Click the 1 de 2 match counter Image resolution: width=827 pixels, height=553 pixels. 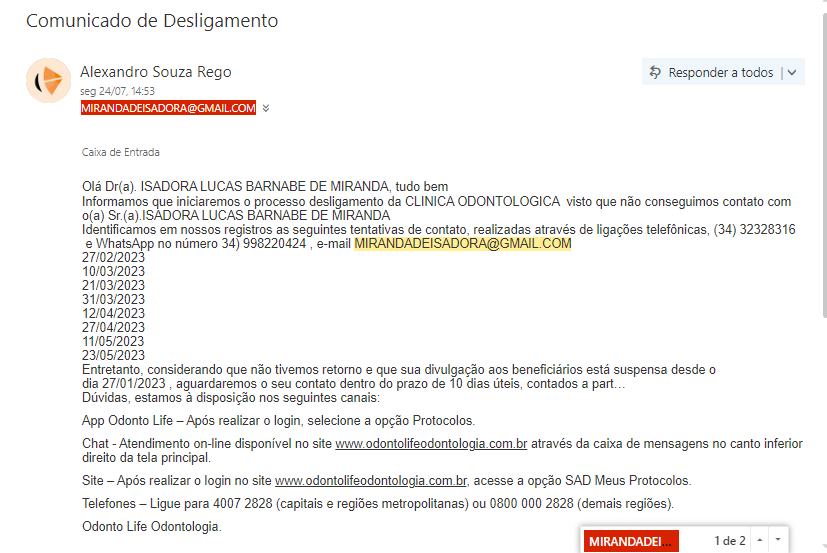729,541
